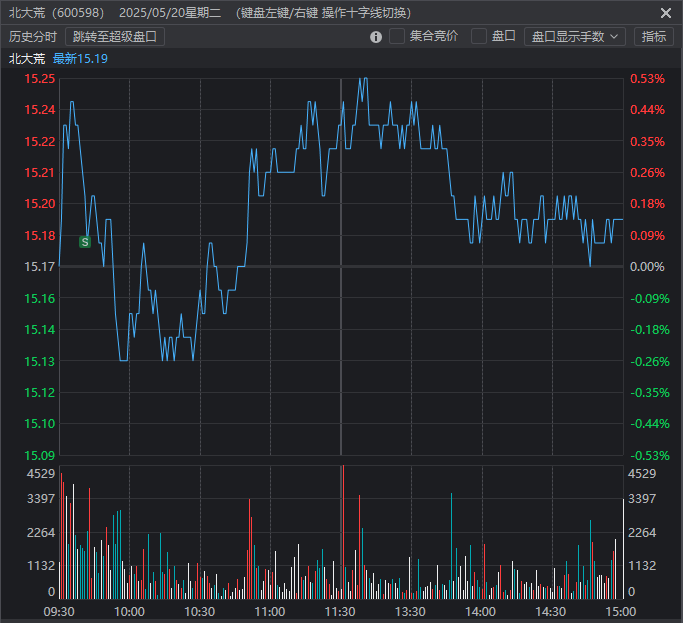Click the 0.00% label on right axis
The width and height of the screenshot is (683, 623).
648,267
